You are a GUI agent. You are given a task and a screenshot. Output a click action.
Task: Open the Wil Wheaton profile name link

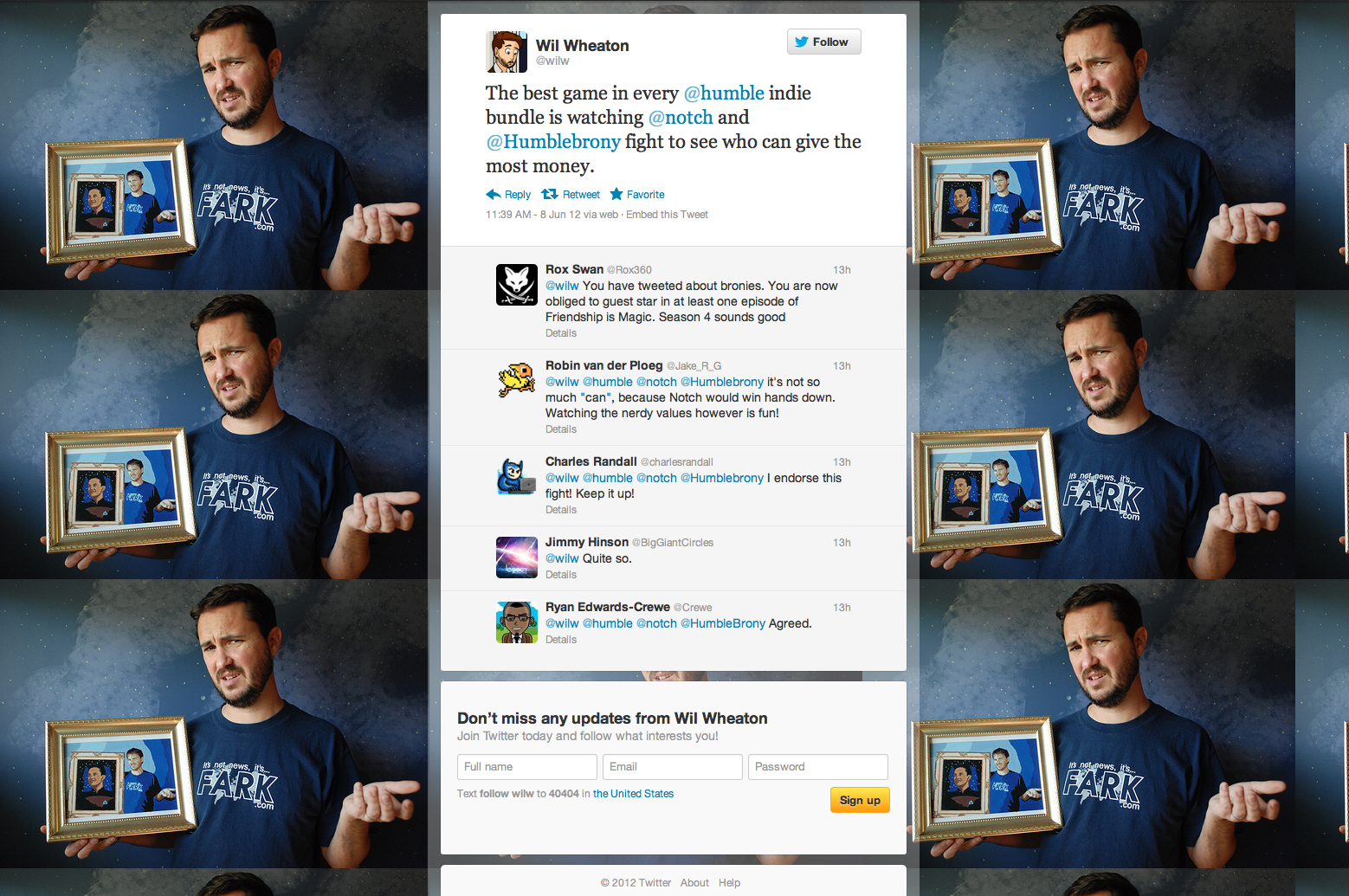coord(583,46)
